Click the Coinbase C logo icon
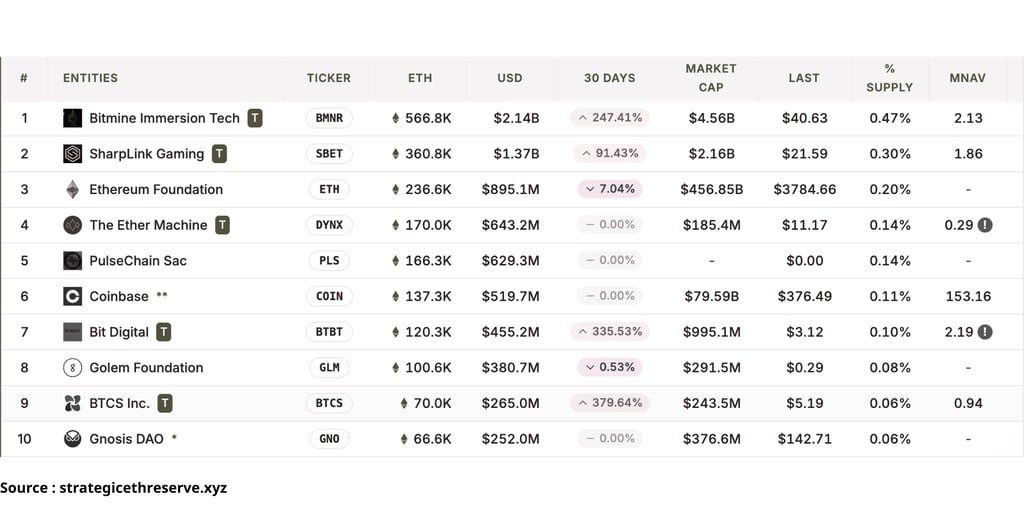Viewport: 1024px width, 514px height. 72,297
